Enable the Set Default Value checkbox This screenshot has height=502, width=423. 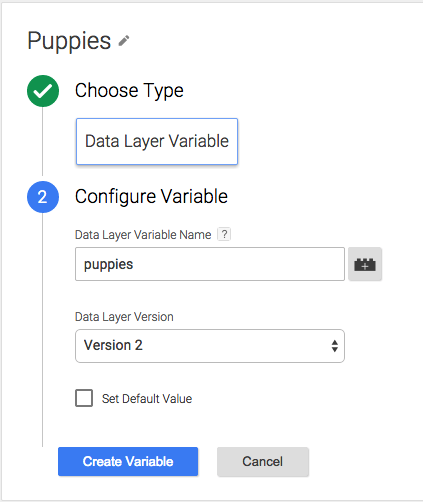coord(84,398)
